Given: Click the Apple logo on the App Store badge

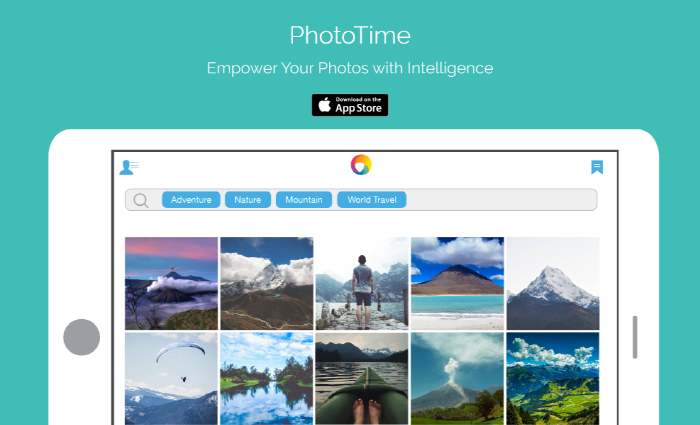Looking at the screenshot, I should coord(325,105).
